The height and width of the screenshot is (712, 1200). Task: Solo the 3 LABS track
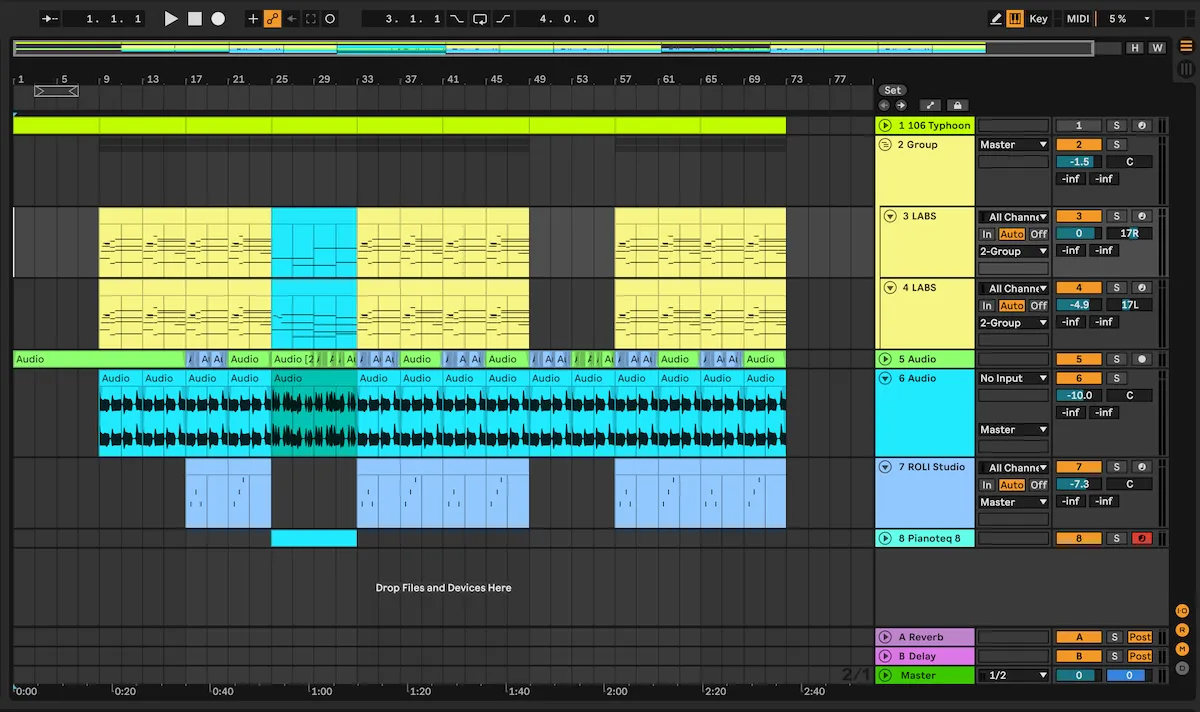coord(1116,217)
